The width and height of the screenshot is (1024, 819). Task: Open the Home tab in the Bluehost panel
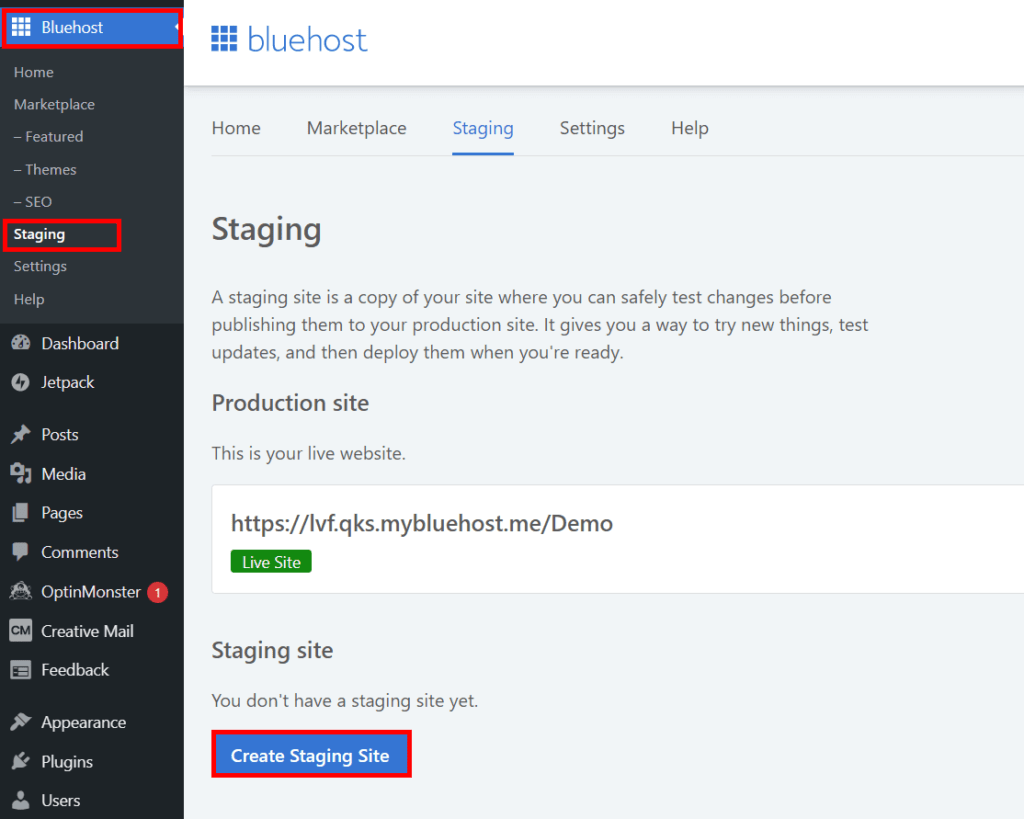[236, 128]
